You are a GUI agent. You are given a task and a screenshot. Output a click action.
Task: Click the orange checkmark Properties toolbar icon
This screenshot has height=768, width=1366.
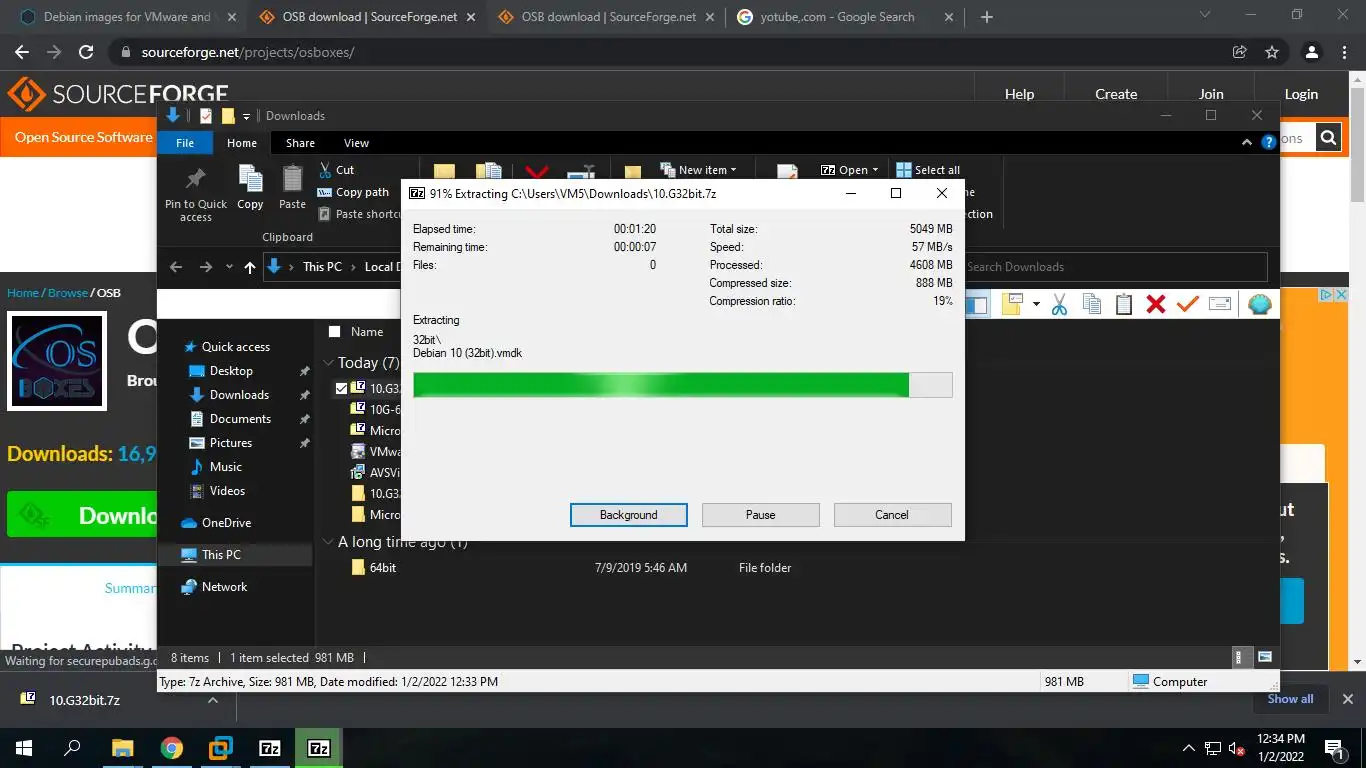(x=1188, y=305)
